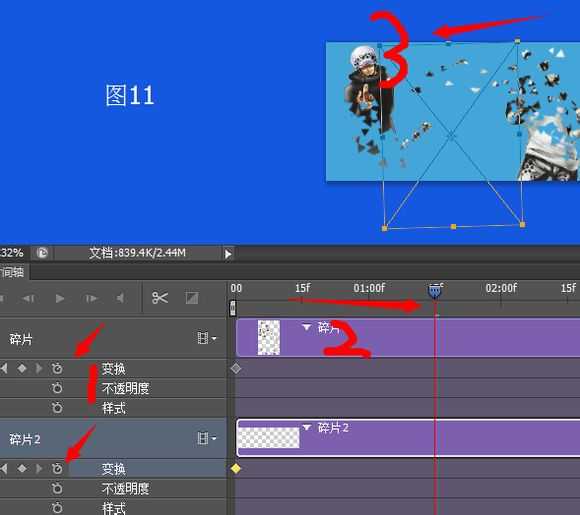
Task: Click the bottom-right yellow transform handle
Action: point(522,224)
